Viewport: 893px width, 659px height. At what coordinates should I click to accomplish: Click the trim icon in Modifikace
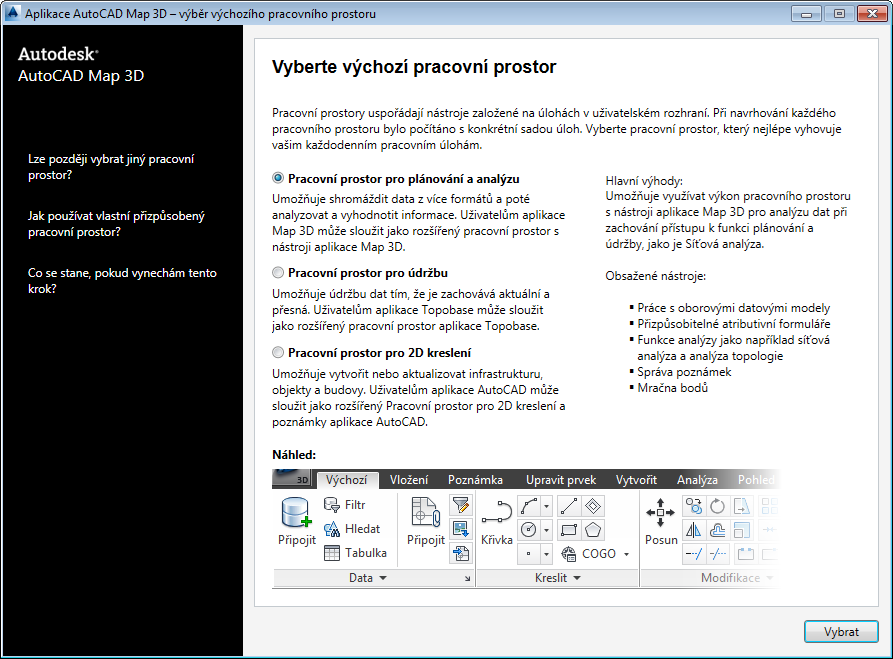694,554
